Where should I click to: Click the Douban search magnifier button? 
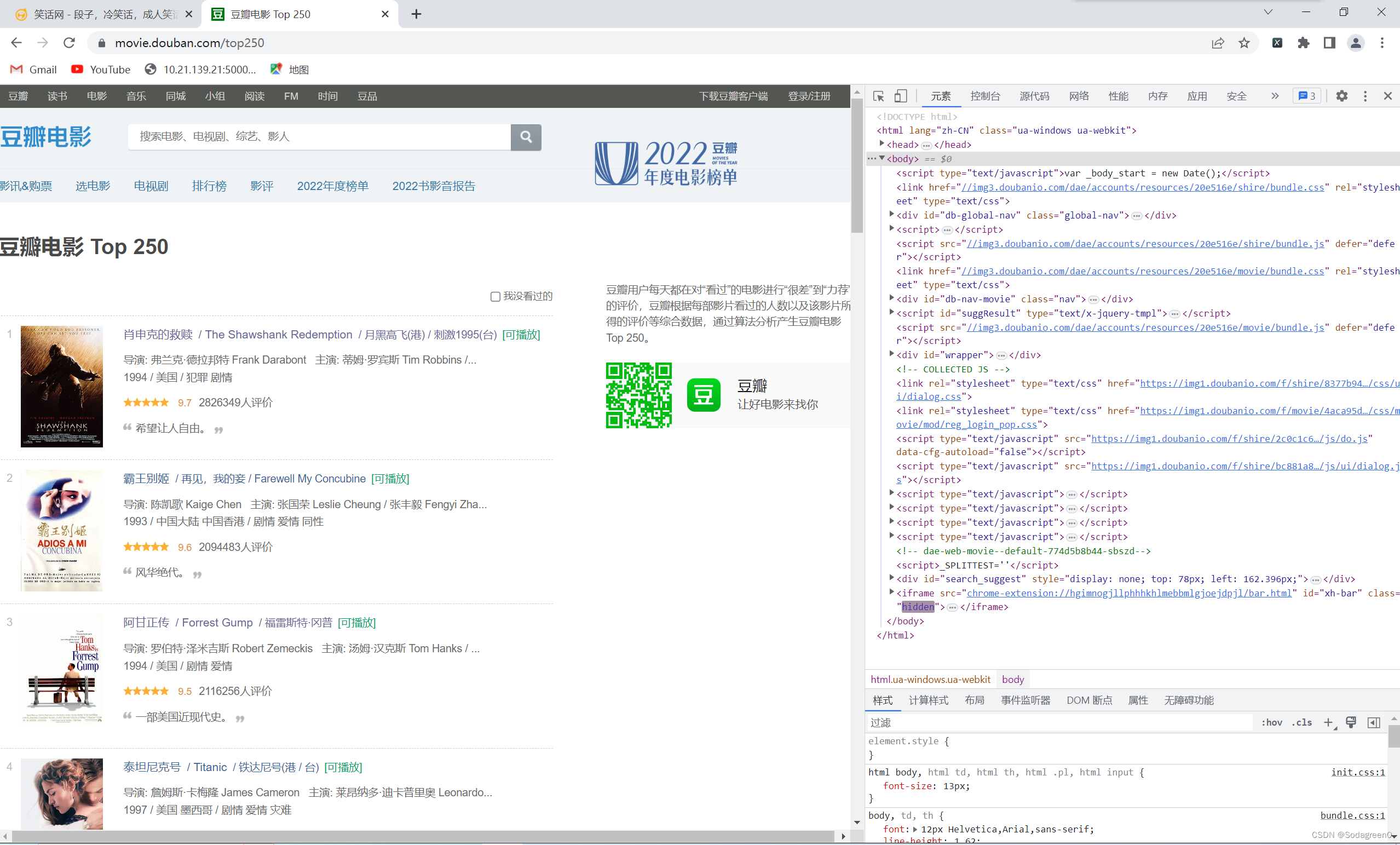pos(526,137)
